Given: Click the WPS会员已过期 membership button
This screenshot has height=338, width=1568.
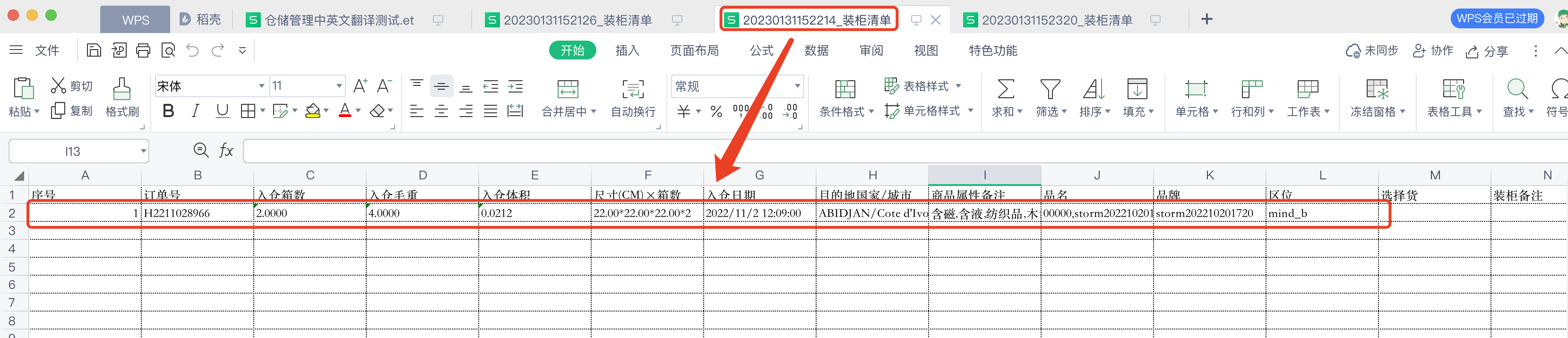Looking at the screenshot, I should (x=1497, y=18).
